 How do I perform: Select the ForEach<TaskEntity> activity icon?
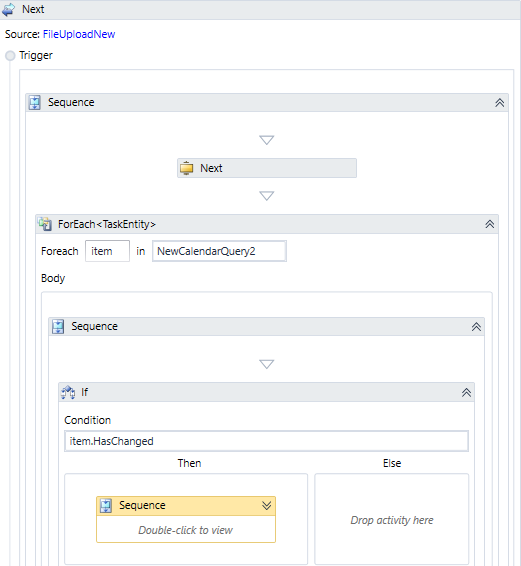click(45, 224)
